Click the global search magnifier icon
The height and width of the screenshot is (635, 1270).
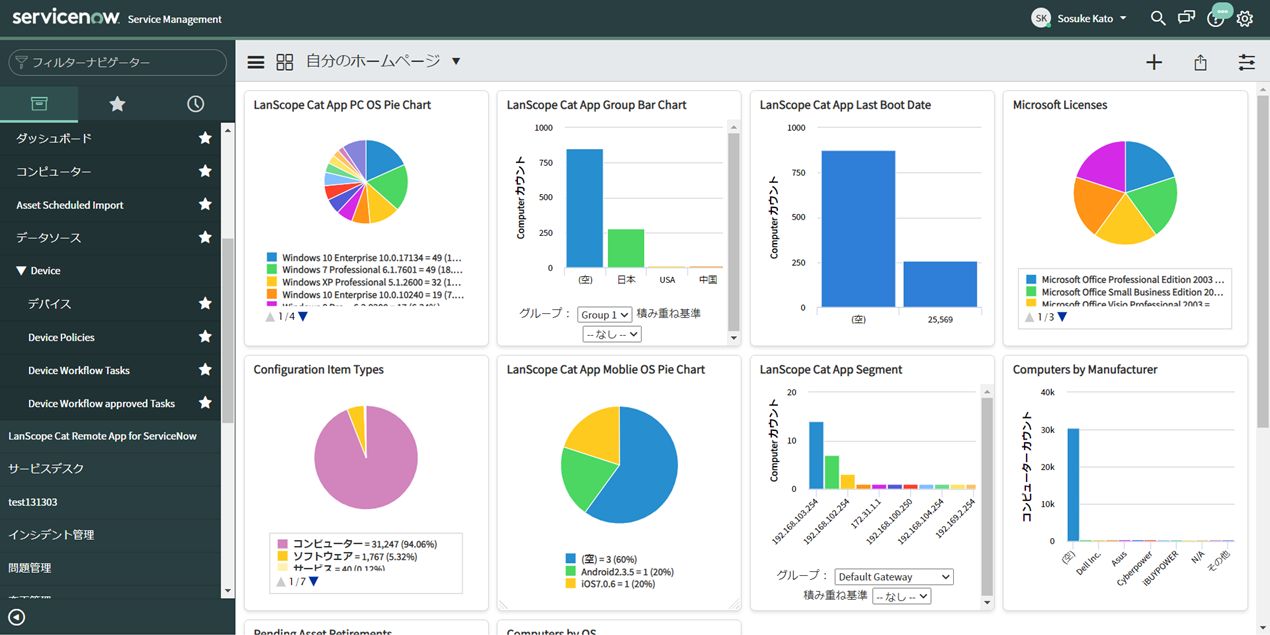coord(1158,18)
